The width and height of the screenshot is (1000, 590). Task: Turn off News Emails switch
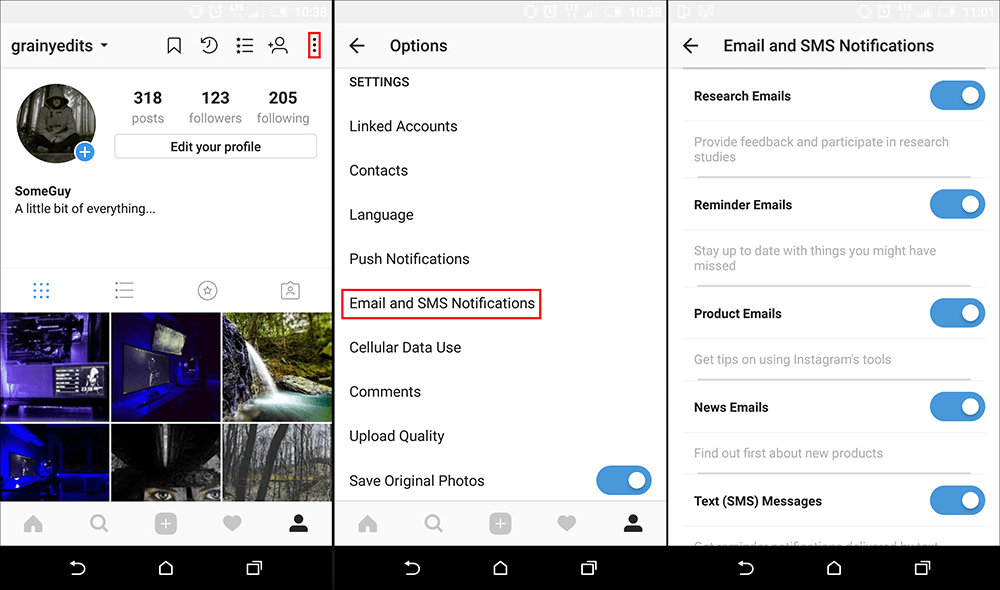click(x=957, y=407)
